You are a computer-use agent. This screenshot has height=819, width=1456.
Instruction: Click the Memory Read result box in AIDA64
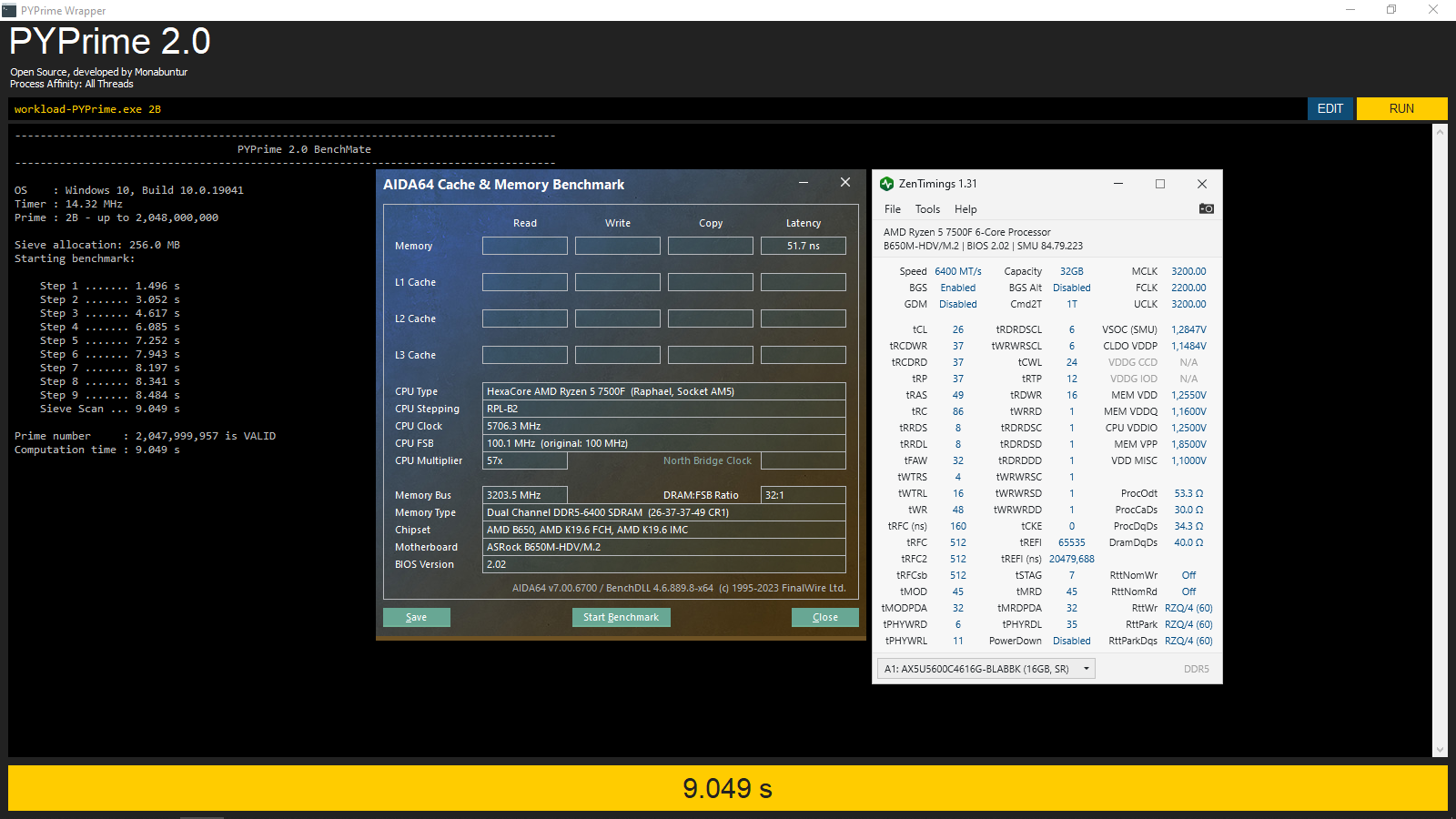click(525, 246)
